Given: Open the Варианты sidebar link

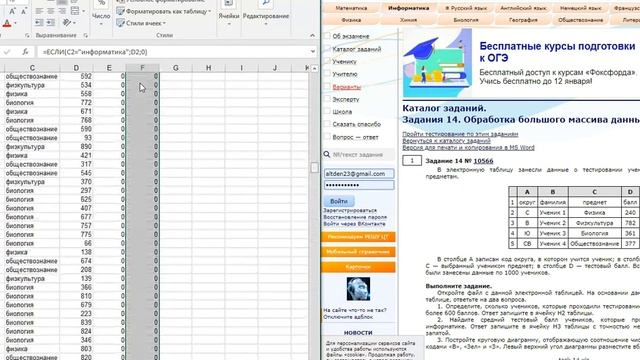Looking at the screenshot, I should coord(347,87).
